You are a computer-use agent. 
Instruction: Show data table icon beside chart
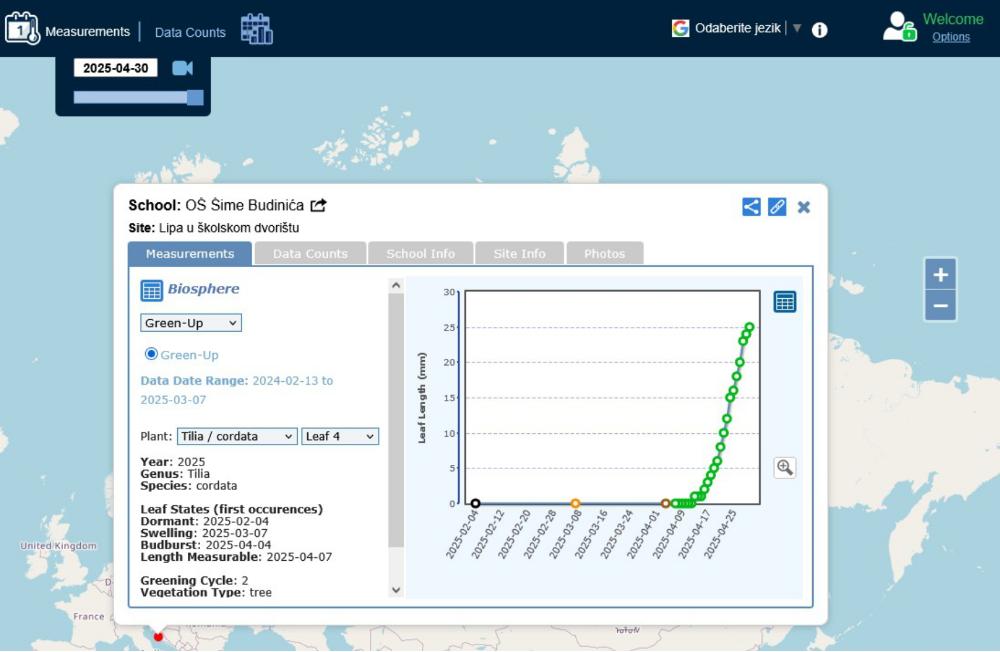pos(785,302)
